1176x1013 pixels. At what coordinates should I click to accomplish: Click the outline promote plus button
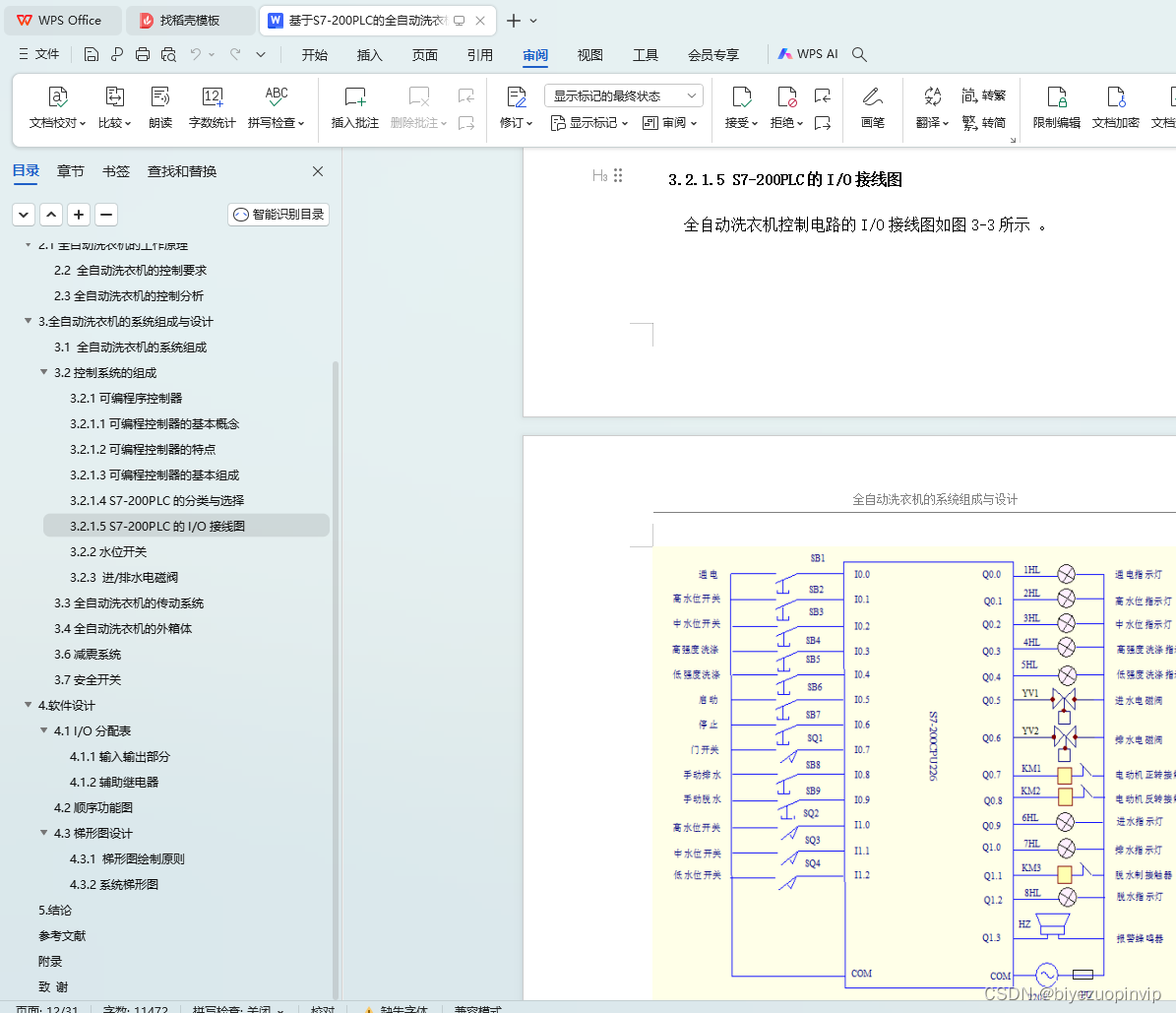79,214
